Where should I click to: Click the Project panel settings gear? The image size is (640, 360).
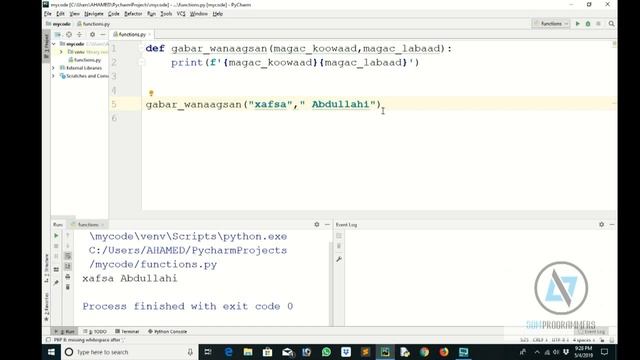pos(92,35)
